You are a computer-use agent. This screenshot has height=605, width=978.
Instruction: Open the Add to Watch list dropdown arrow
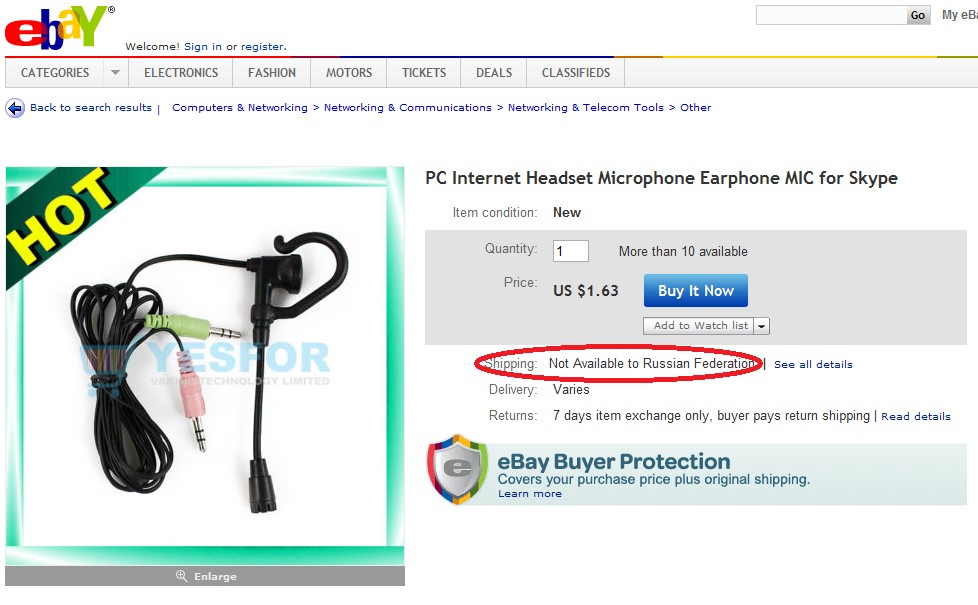[762, 326]
